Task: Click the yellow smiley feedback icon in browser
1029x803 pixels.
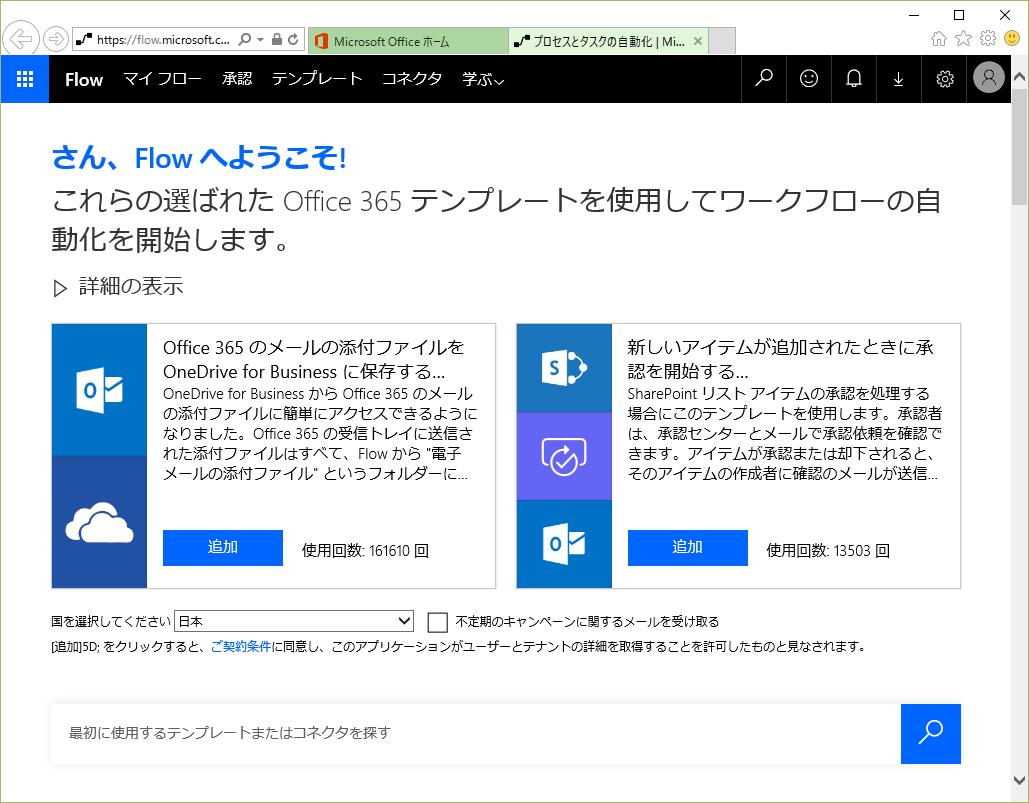Action: click(1012, 38)
